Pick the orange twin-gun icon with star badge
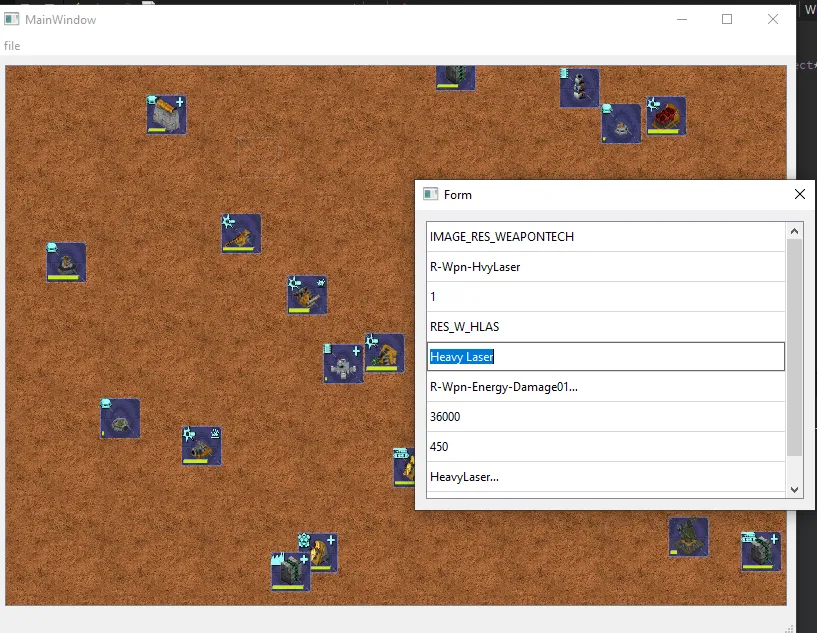The width and height of the screenshot is (817, 633). [x=307, y=295]
